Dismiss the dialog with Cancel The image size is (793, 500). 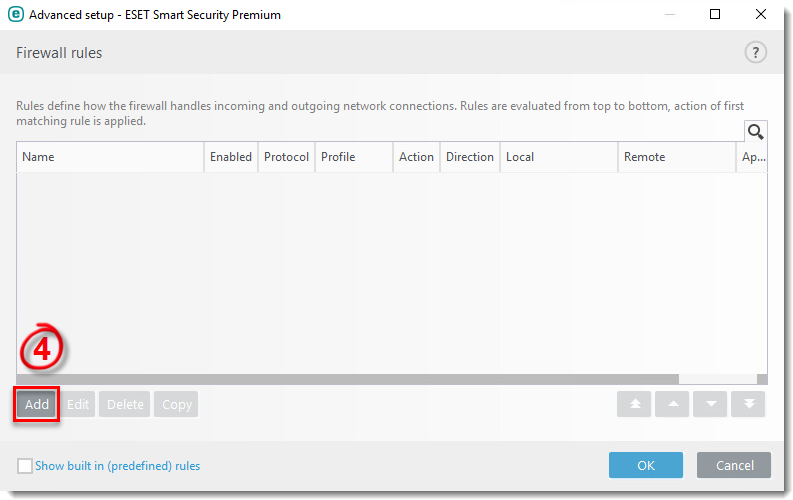pos(734,465)
